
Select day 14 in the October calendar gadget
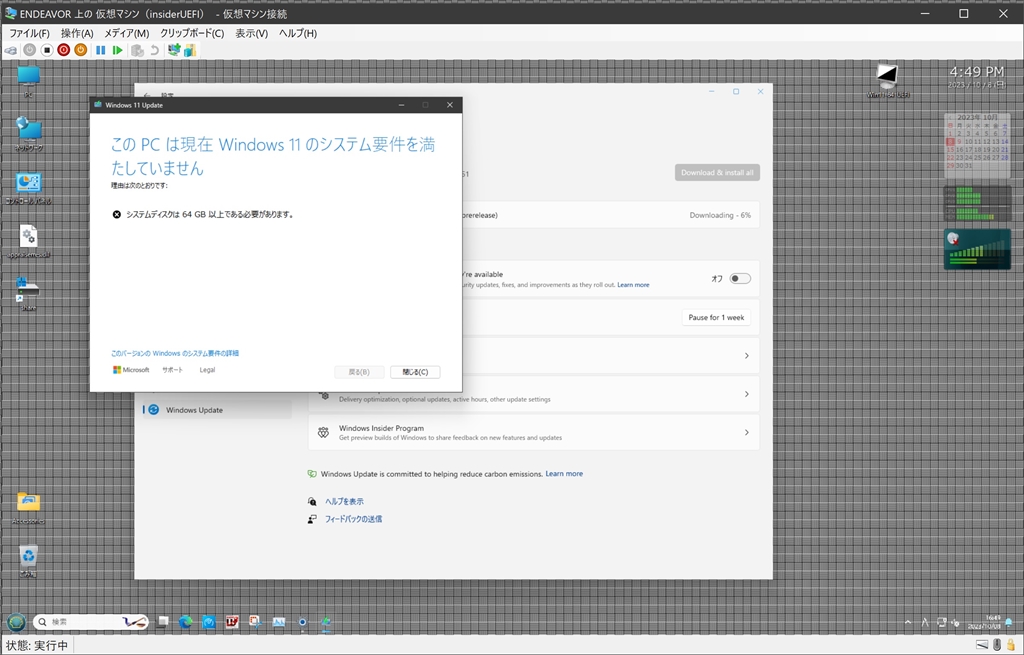(x=1004, y=142)
